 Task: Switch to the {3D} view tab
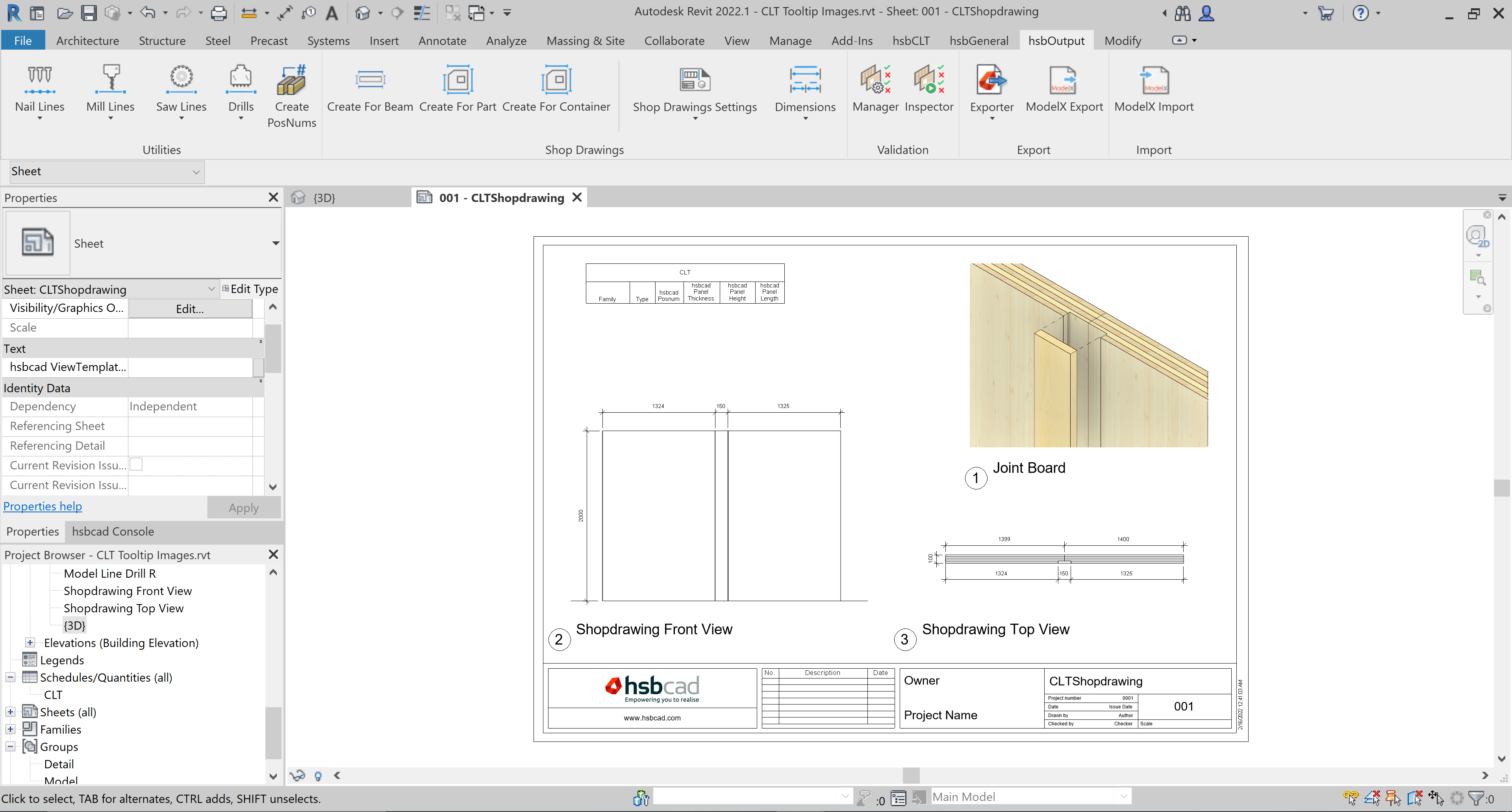tap(323, 198)
